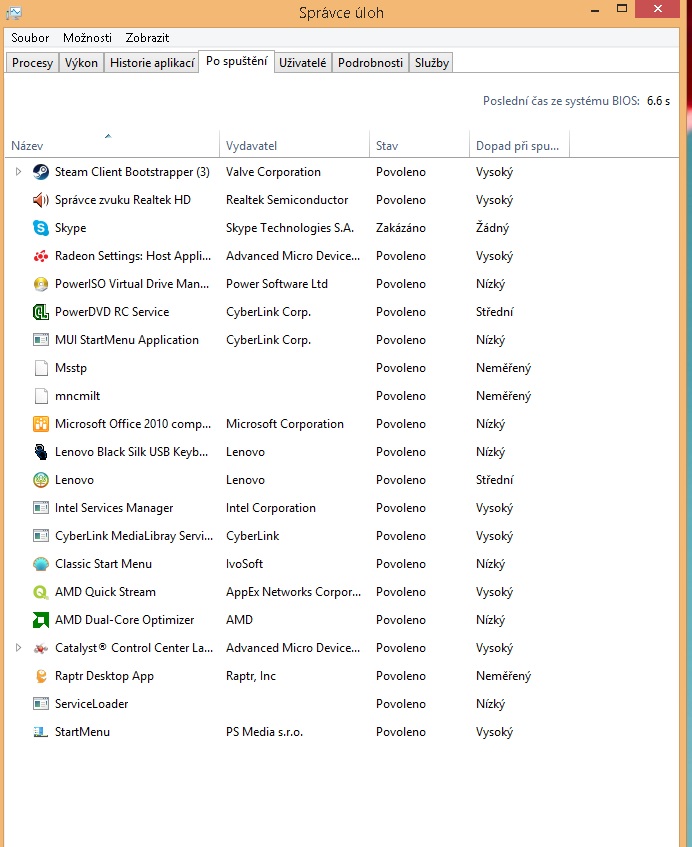Screen dimensions: 692x847
Task: Expand the Steam Client Bootstrapper group
Action: [x=18, y=172]
